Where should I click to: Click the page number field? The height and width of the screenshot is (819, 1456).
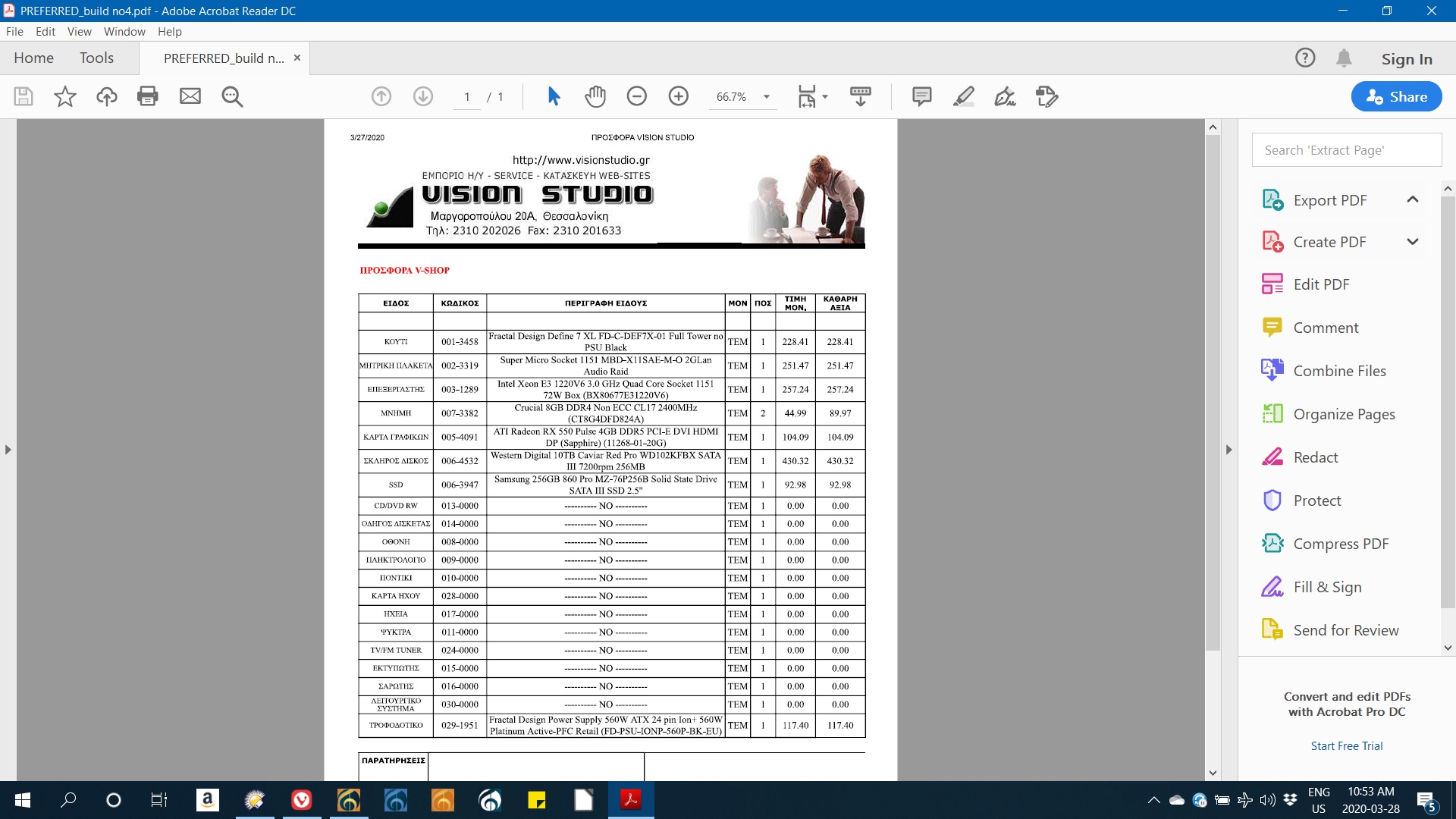(x=467, y=97)
